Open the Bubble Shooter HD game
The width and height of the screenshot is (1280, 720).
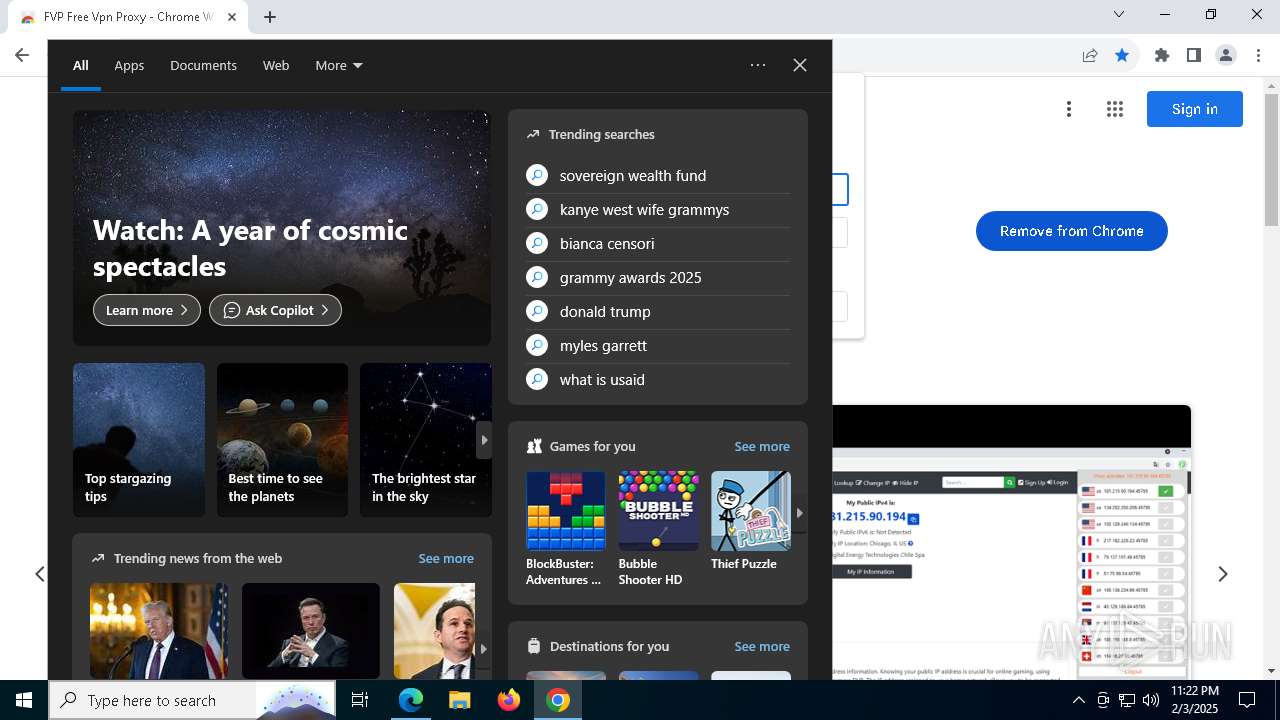tap(658, 529)
